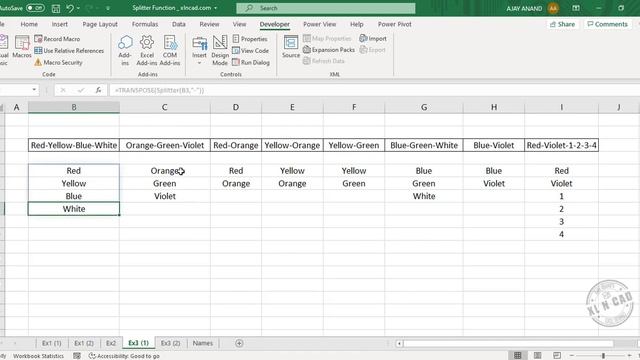The width and height of the screenshot is (640, 360).
Task: Click View Code
Action: (x=250, y=51)
